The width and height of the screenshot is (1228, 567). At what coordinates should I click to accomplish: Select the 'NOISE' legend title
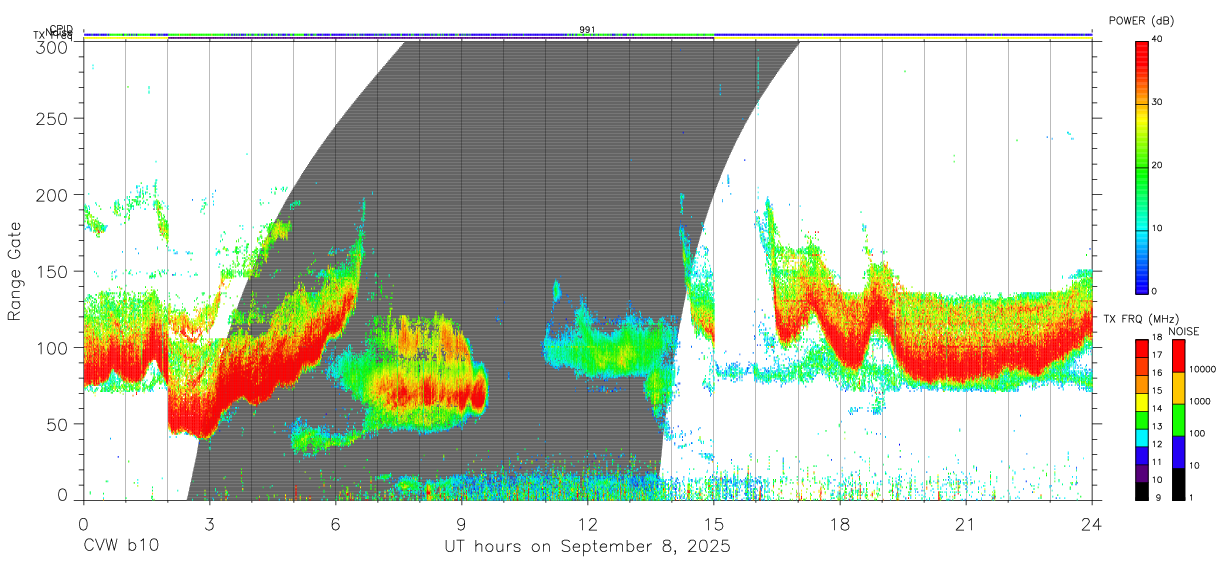click(1183, 331)
